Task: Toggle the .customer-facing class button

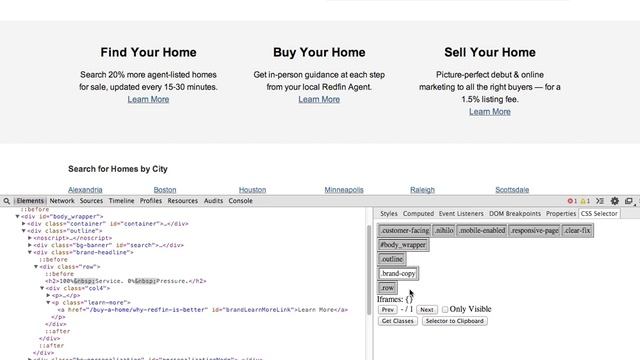Action: click(404, 231)
